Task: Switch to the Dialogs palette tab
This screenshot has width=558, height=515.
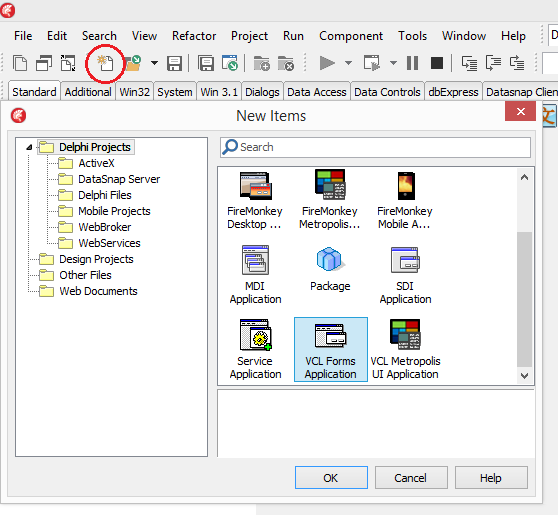Action: click(x=262, y=91)
